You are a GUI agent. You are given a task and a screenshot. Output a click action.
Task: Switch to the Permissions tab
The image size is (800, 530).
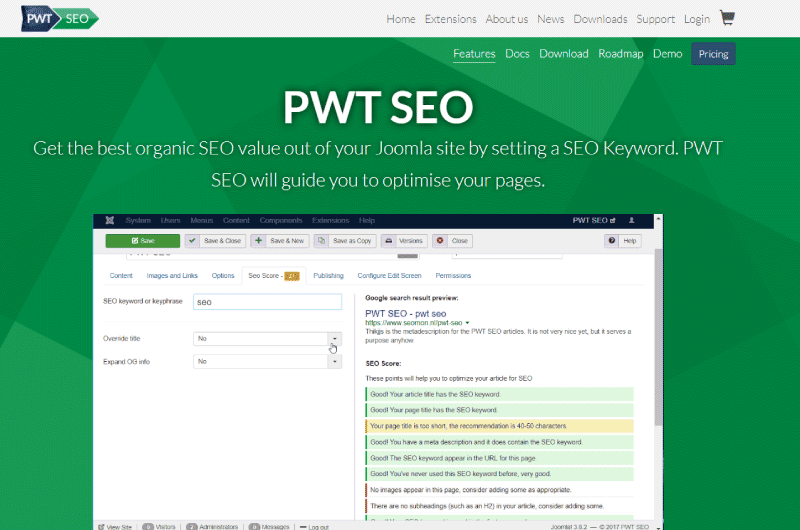pos(453,275)
